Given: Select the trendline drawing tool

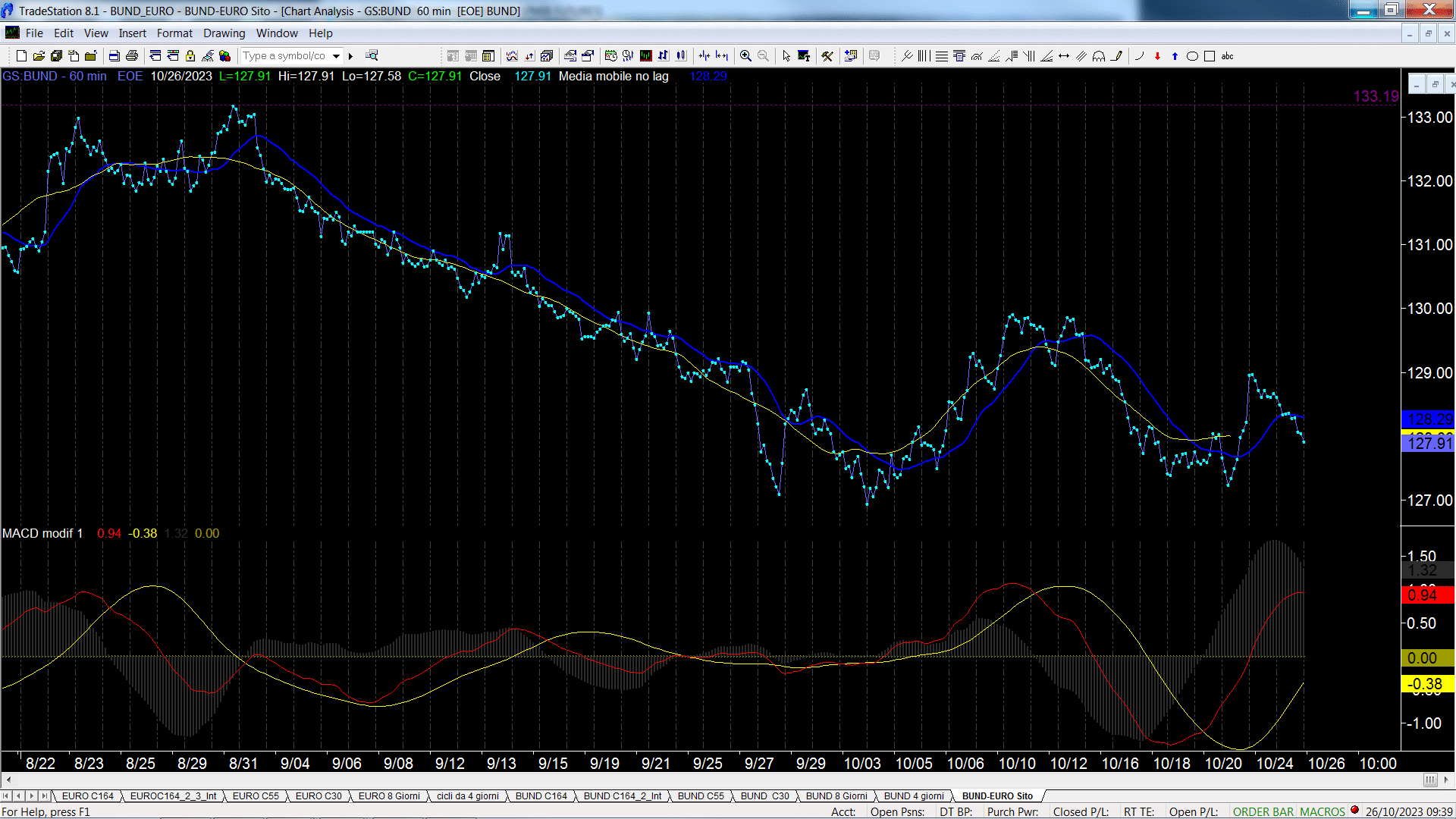Looking at the screenshot, I should click(x=907, y=56).
